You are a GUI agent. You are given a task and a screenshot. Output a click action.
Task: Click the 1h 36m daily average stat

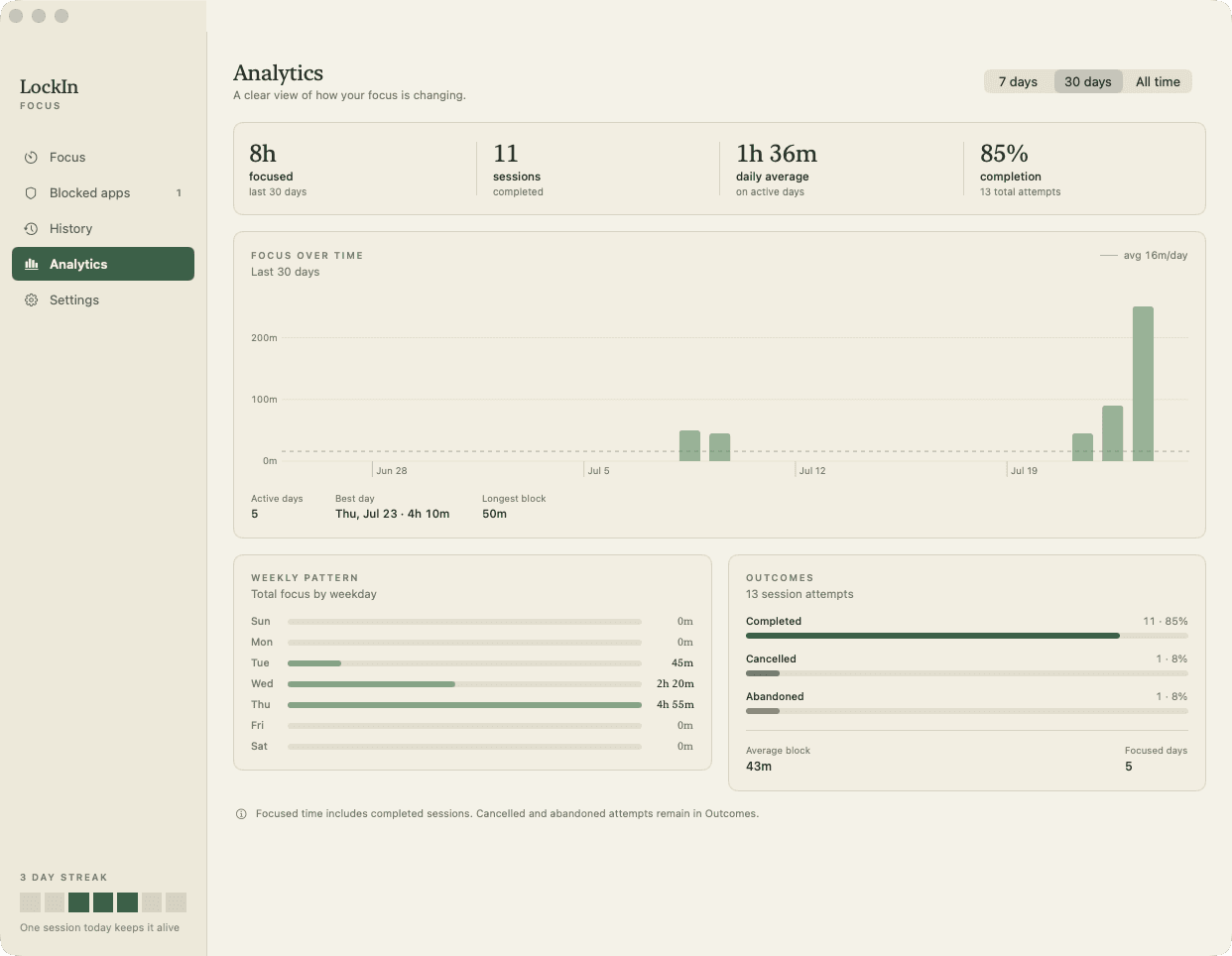click(777, 169)
